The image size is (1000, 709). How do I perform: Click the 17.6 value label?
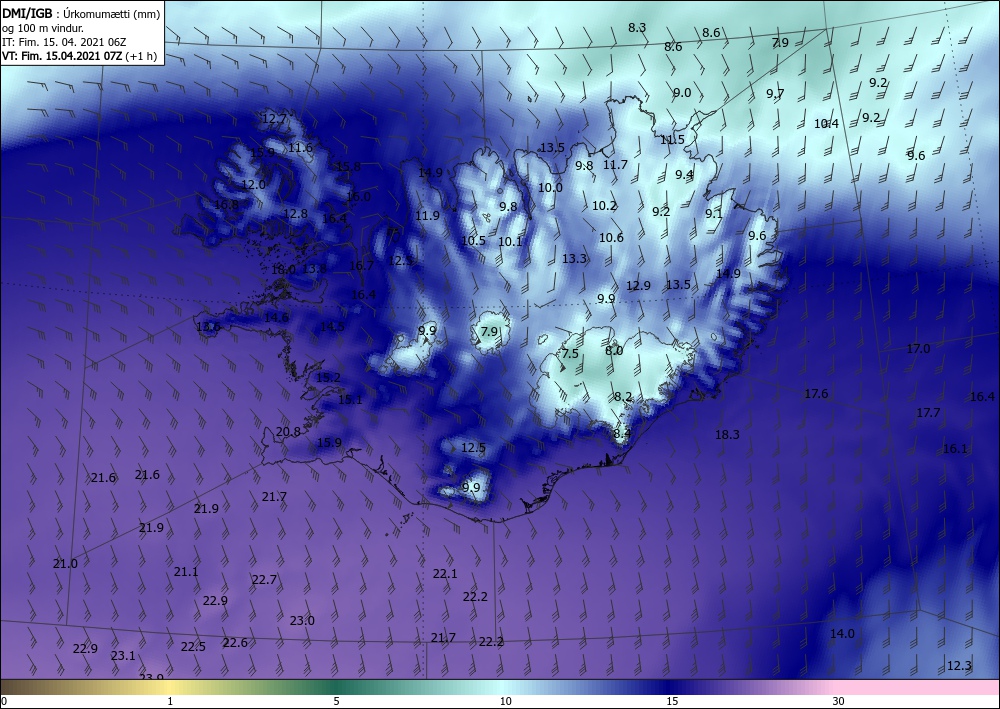coord(816,393)
